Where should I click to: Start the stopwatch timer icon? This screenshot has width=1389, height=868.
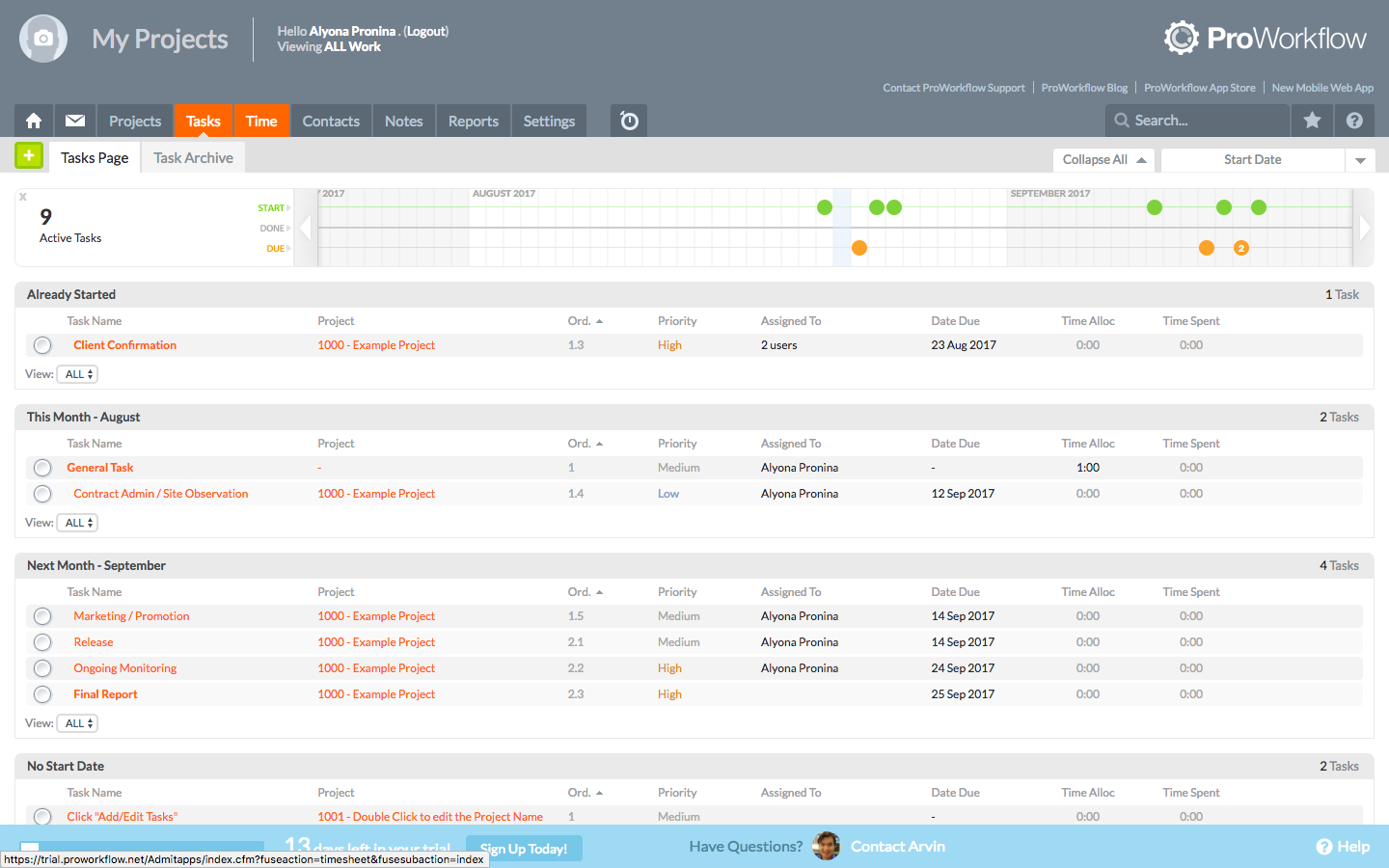[628, 121]
